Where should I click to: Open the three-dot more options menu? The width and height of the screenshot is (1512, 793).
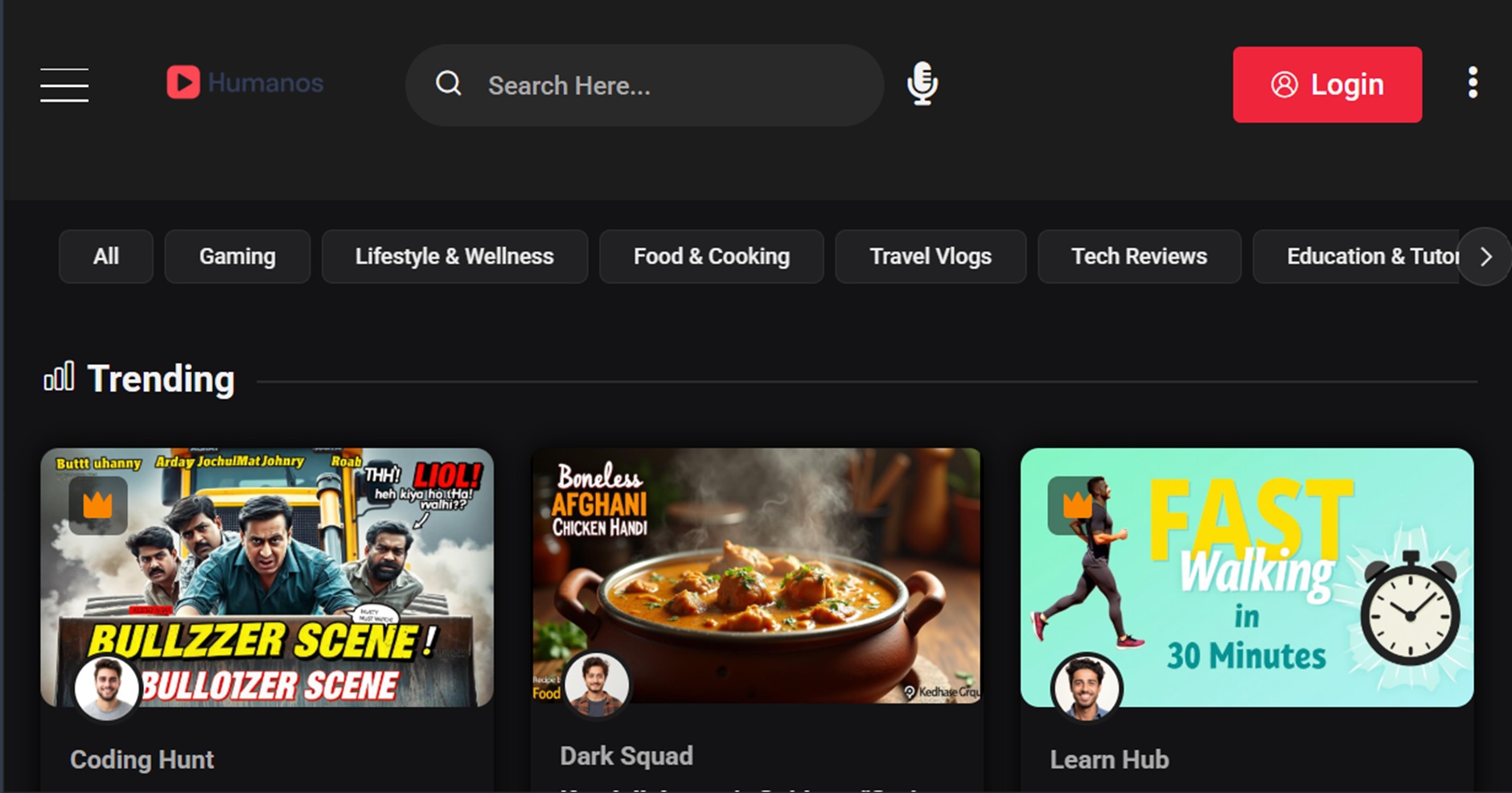[1472, 83]
